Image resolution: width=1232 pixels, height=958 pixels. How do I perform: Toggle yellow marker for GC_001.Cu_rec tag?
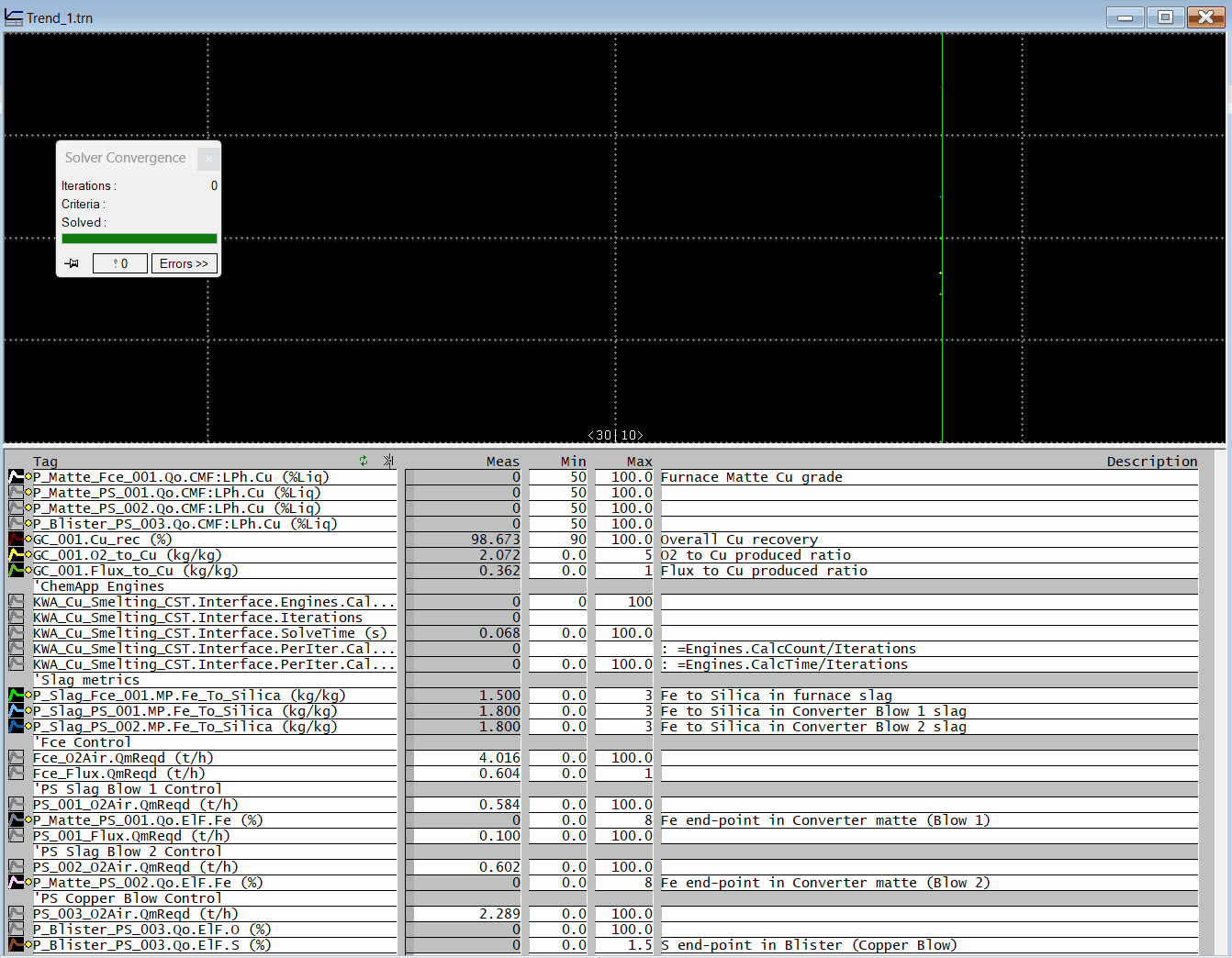tap(28, 540)
